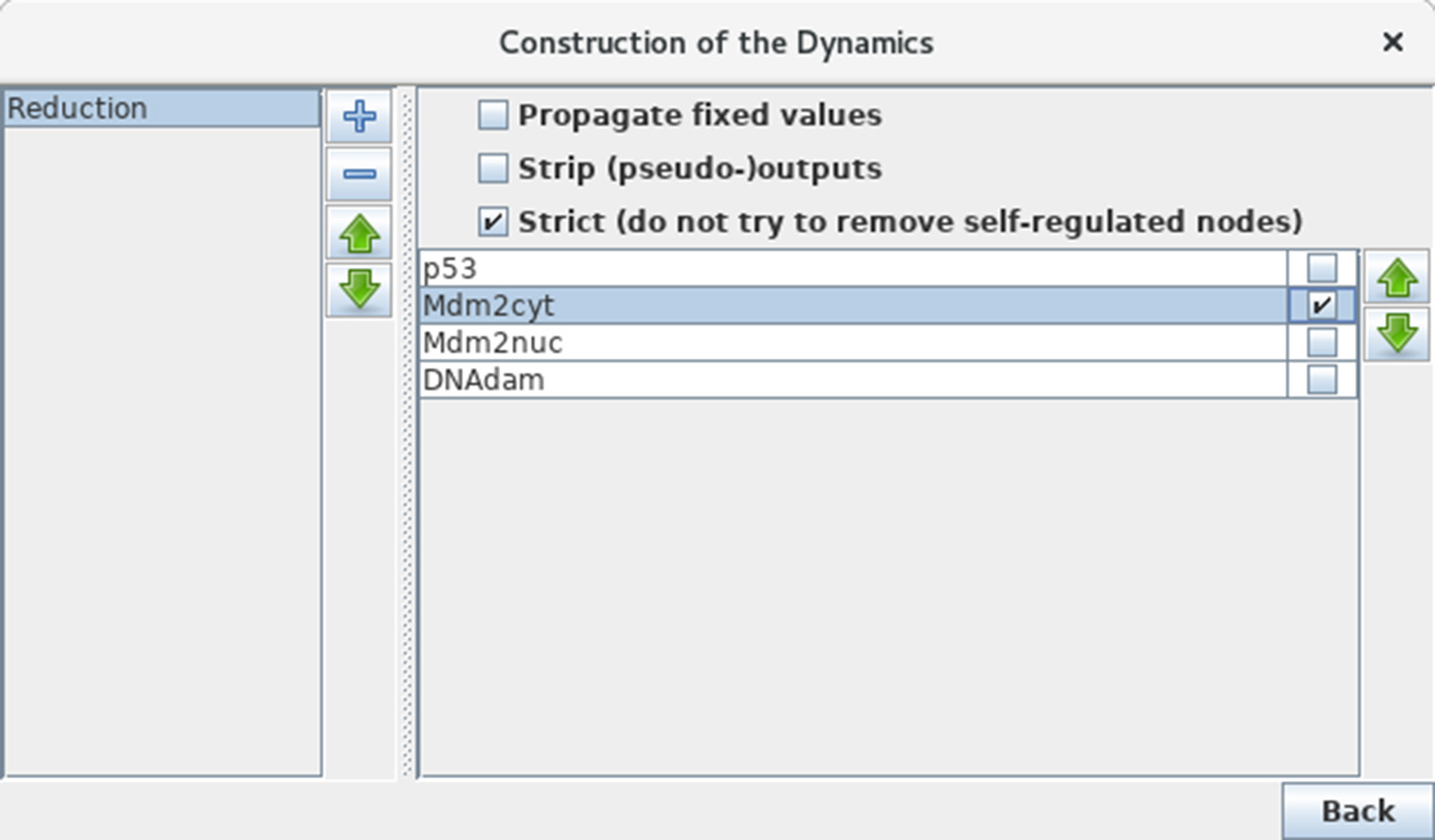Disable the Strict self-regulated nodes option

[493, 221]
